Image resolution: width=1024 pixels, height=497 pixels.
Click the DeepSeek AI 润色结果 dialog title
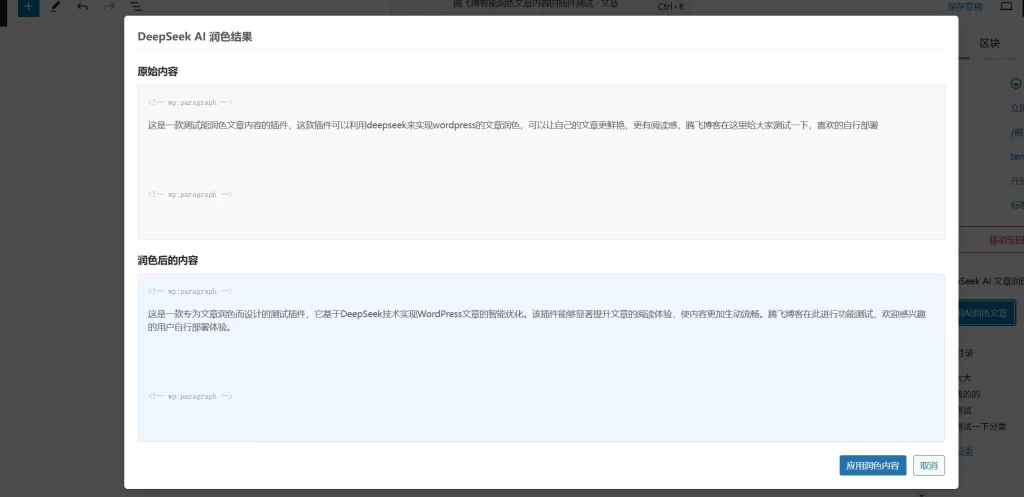(194, 36)
